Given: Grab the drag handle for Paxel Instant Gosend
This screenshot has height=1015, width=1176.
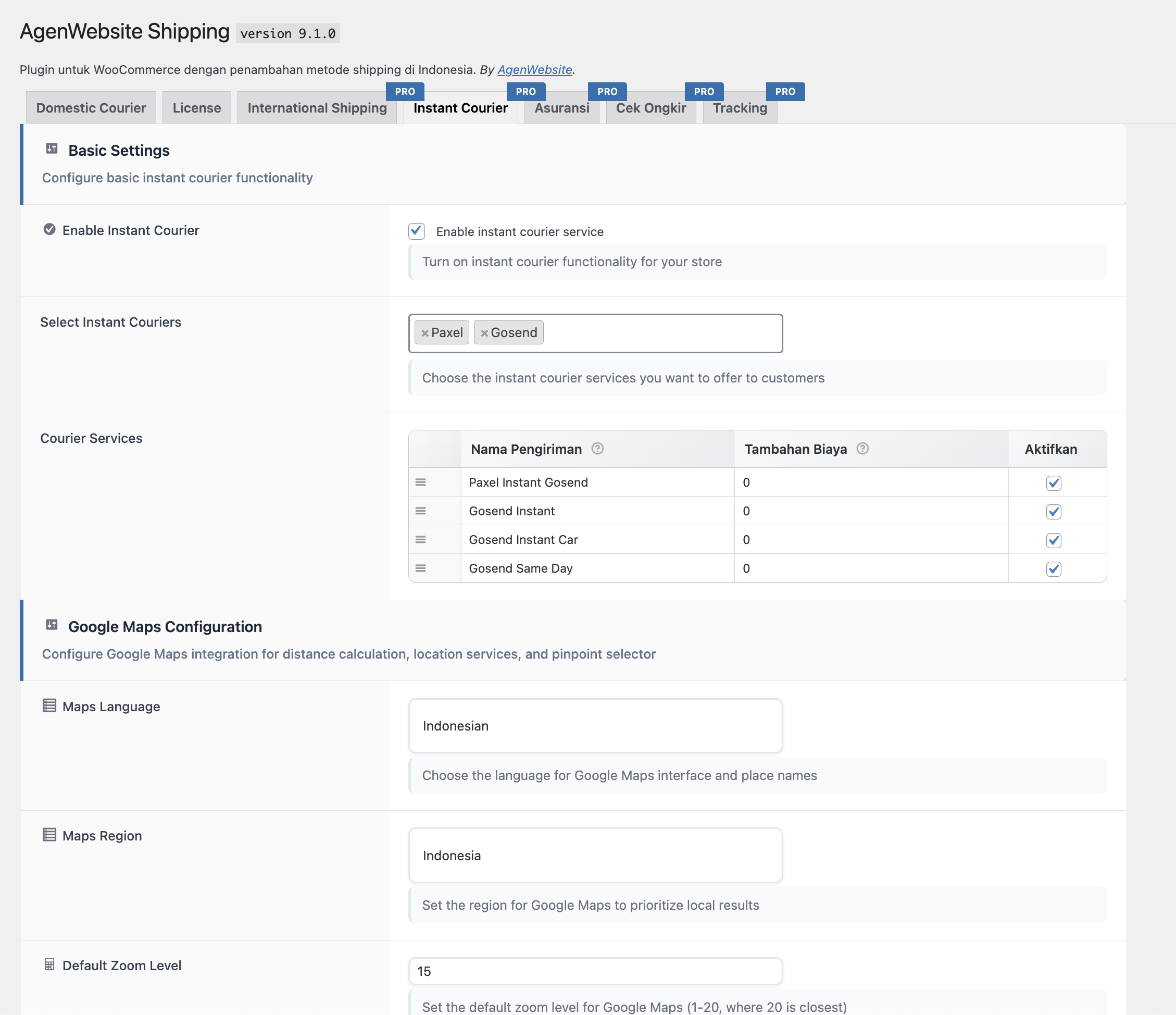Looking at the screenshot, I should point(421,482).
